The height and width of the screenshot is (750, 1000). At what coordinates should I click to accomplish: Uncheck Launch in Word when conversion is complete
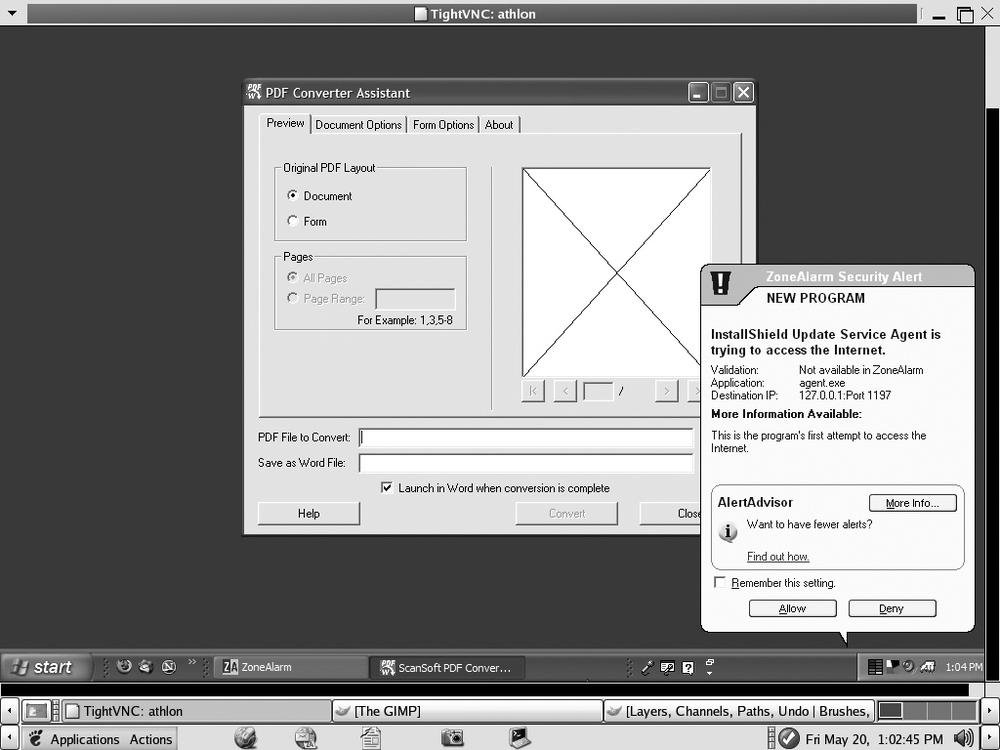[x=387, y=488]
